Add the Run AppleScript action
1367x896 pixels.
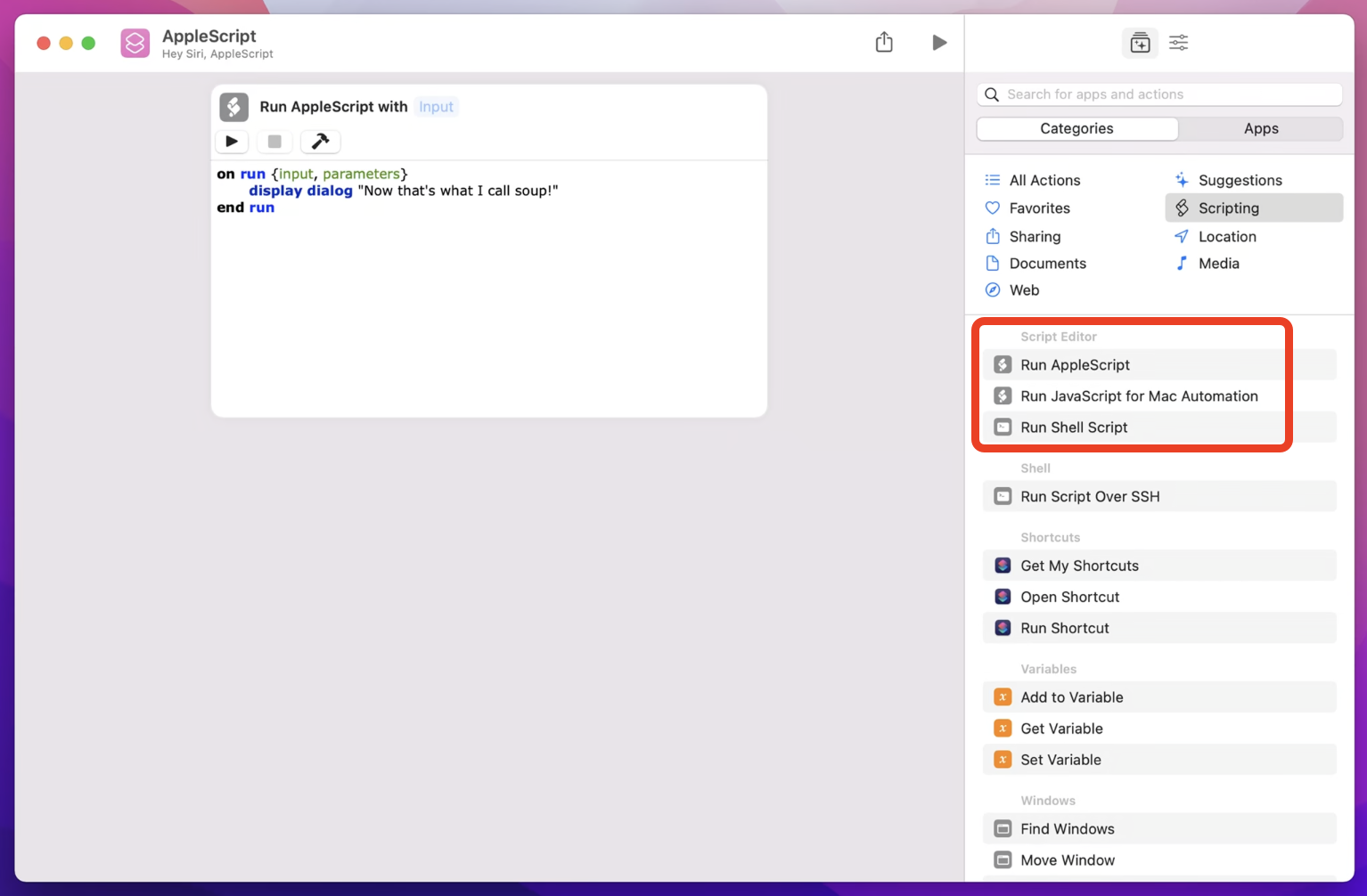[x=1159, y=364]
